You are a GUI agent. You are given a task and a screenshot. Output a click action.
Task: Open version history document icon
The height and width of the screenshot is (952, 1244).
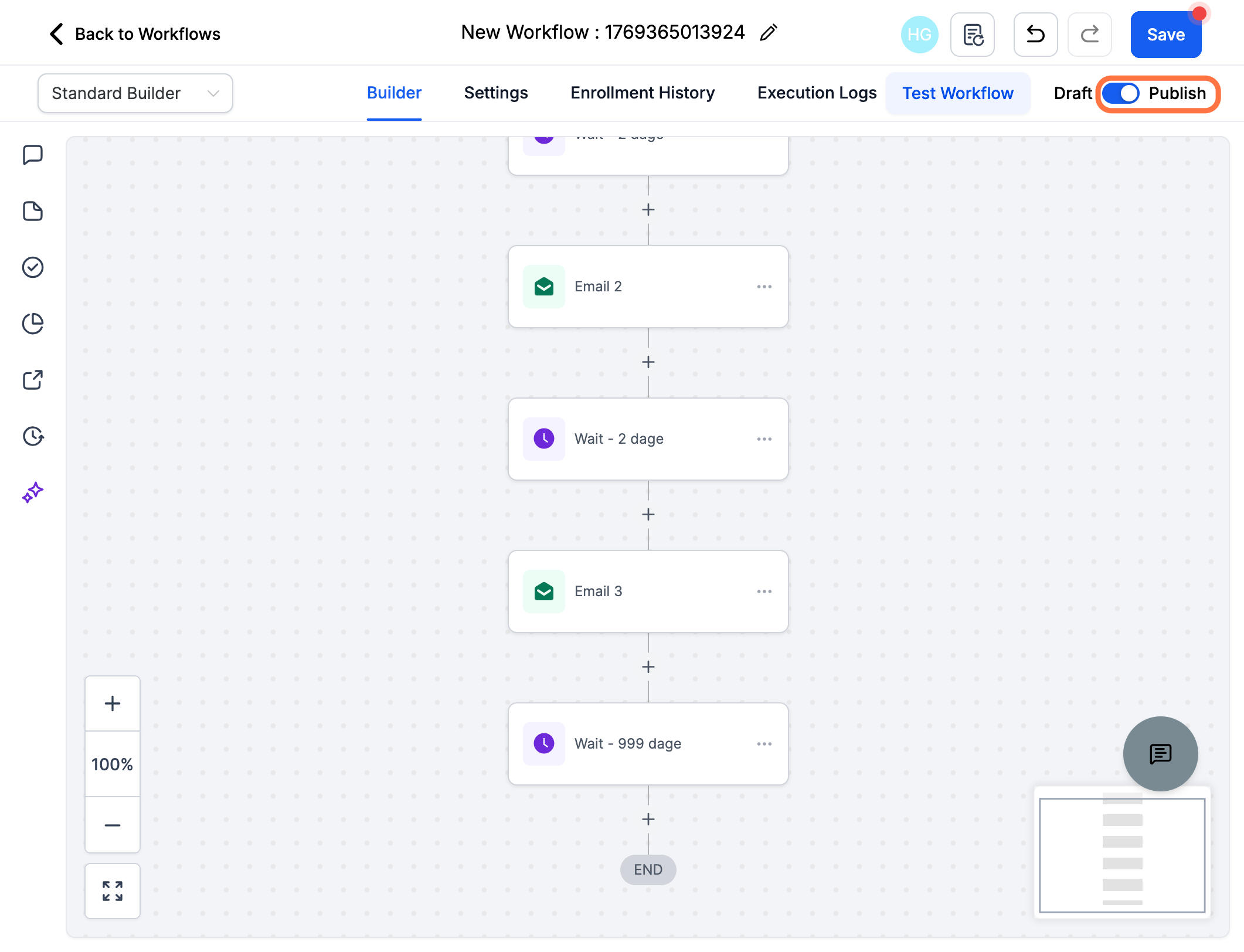(x=973, y=35)
